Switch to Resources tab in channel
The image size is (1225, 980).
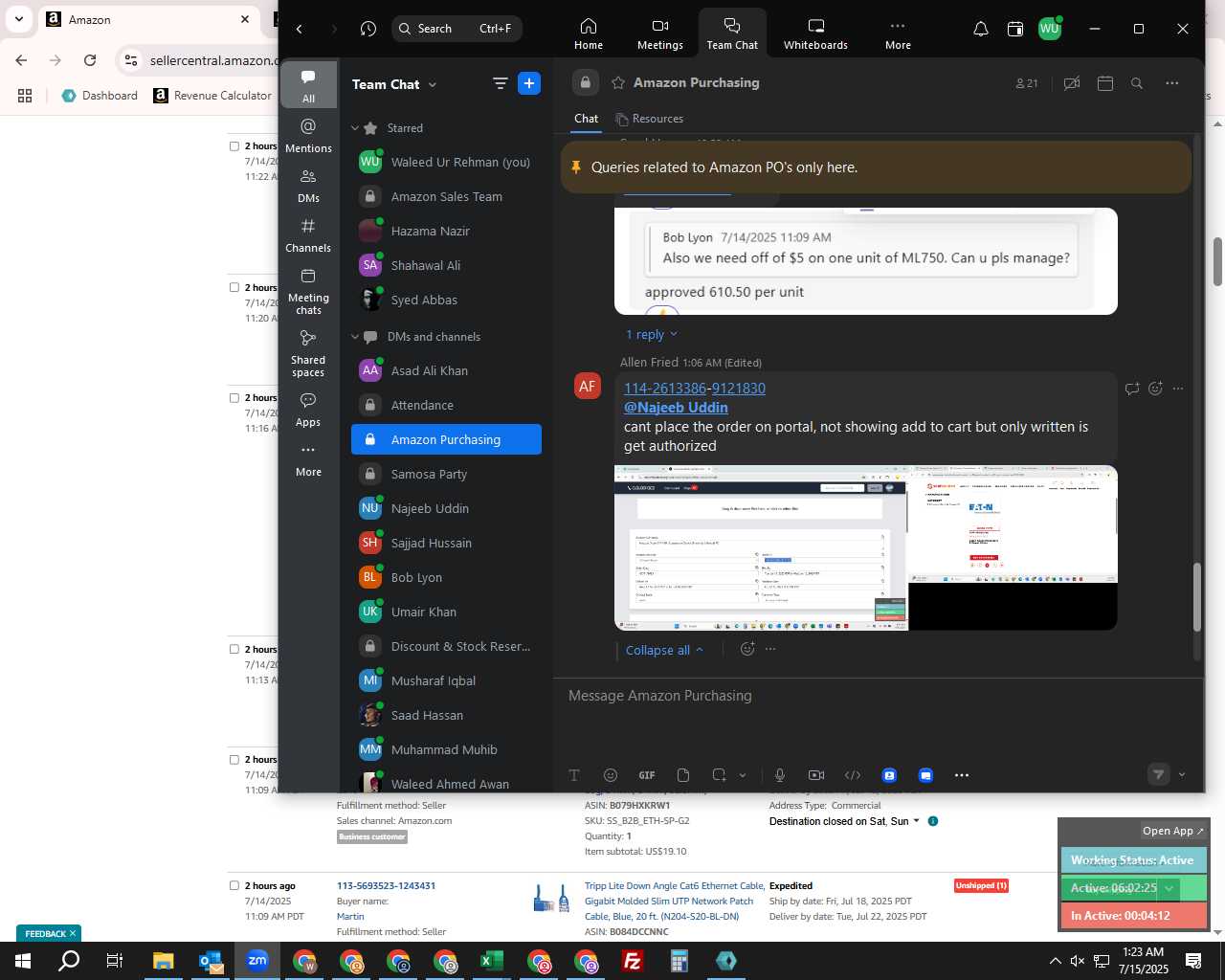coord(650,119)
